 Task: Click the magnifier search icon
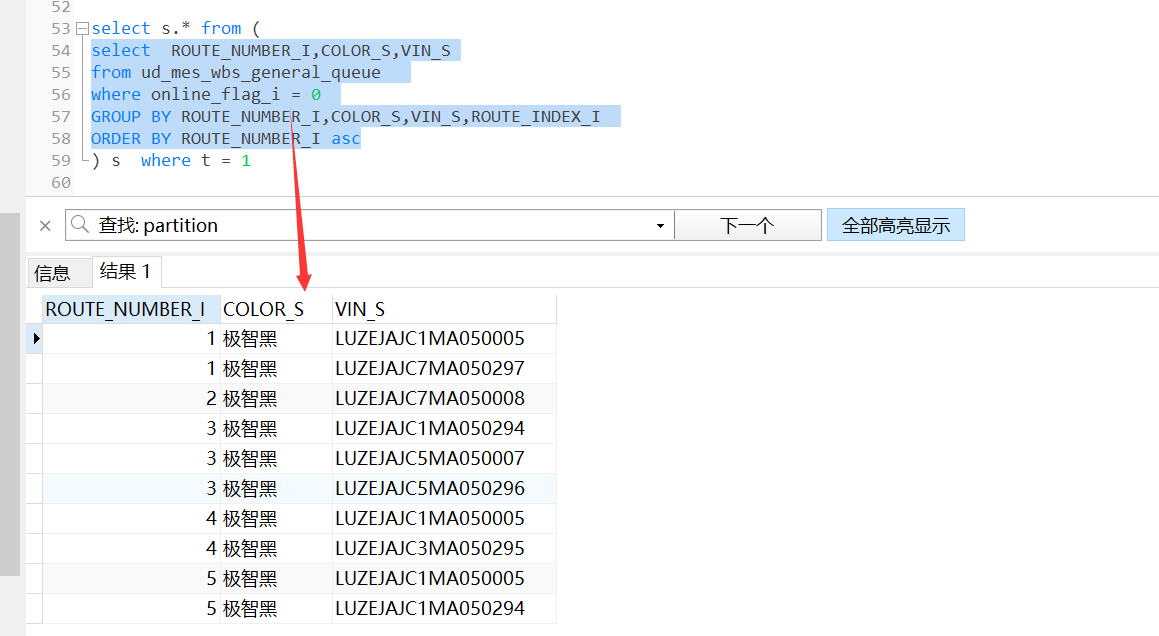click(x=80, y=225)
